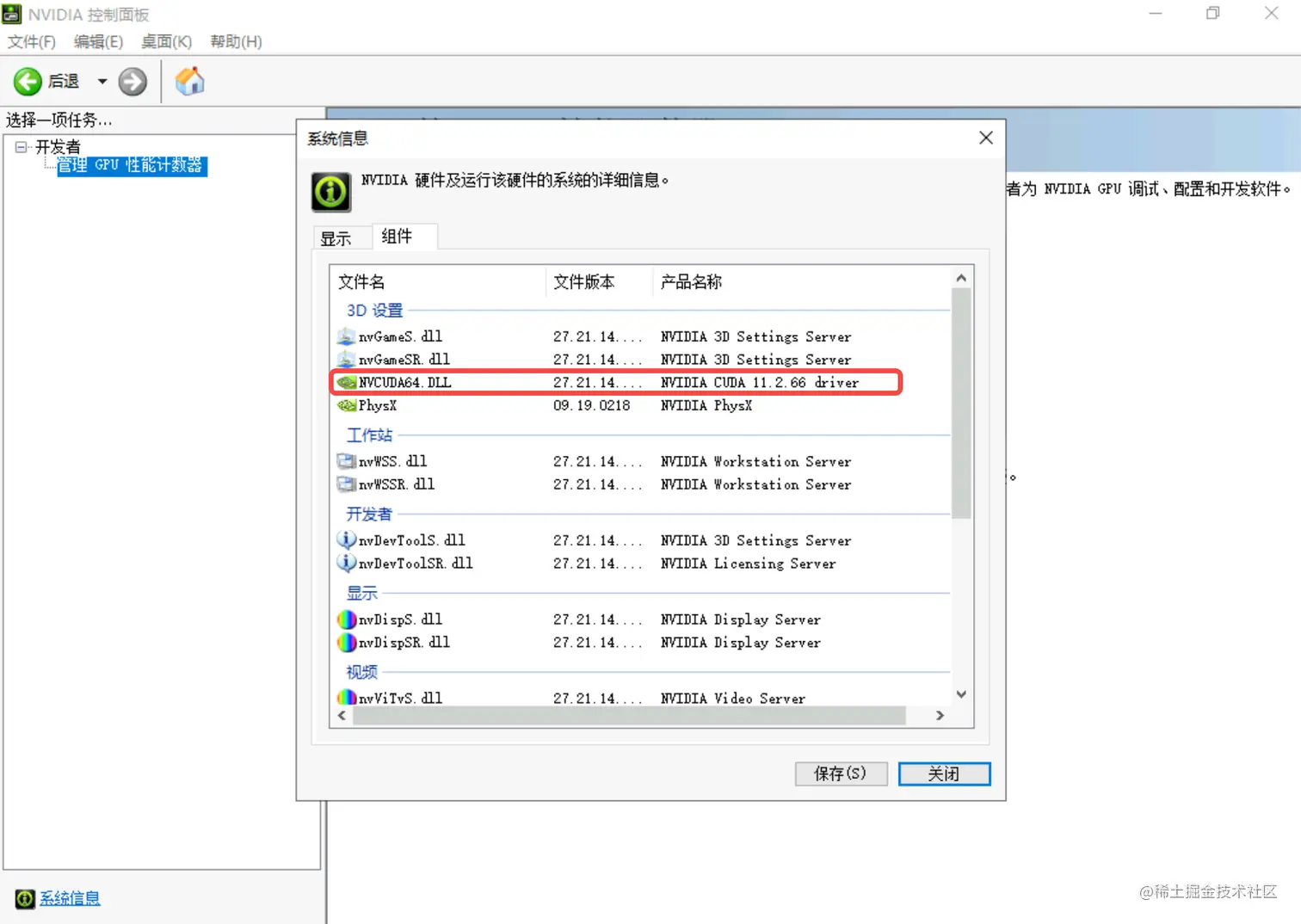
Task: Click the nvGameSR.dll file icon
Action: pos(347,360)
